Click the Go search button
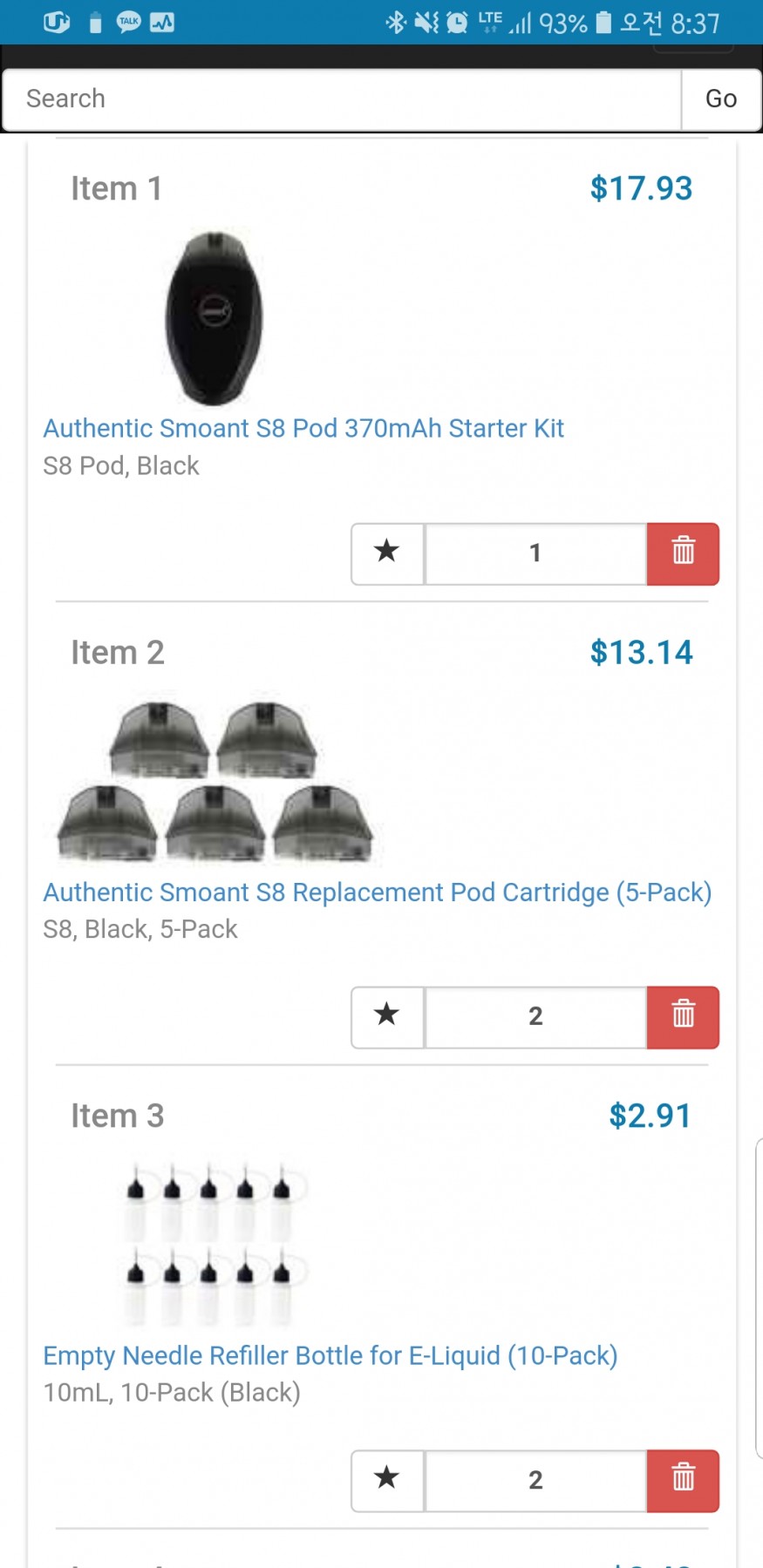 721,99
